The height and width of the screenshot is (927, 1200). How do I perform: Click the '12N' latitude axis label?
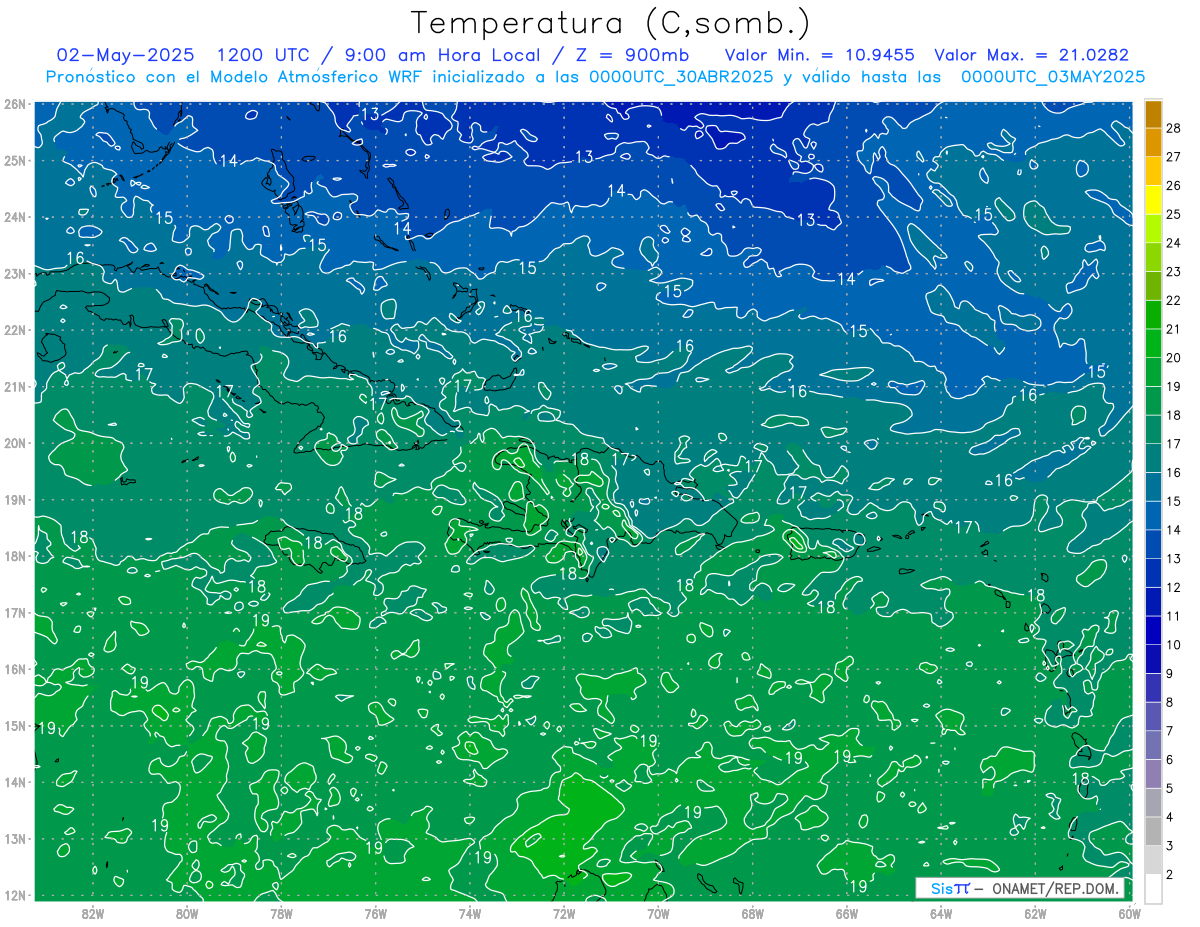(x=15, y=895)
